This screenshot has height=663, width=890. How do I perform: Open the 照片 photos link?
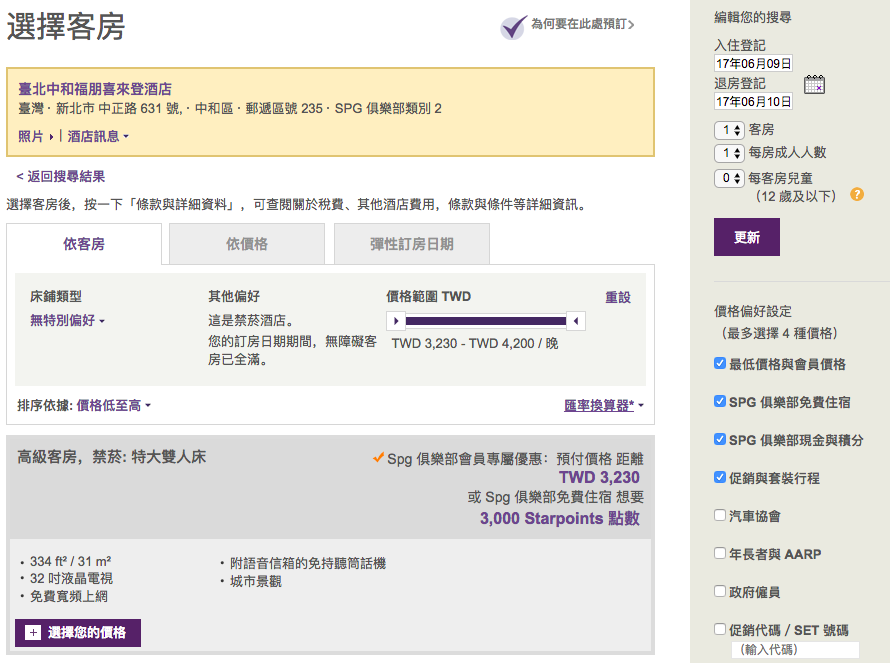point(35,136)
